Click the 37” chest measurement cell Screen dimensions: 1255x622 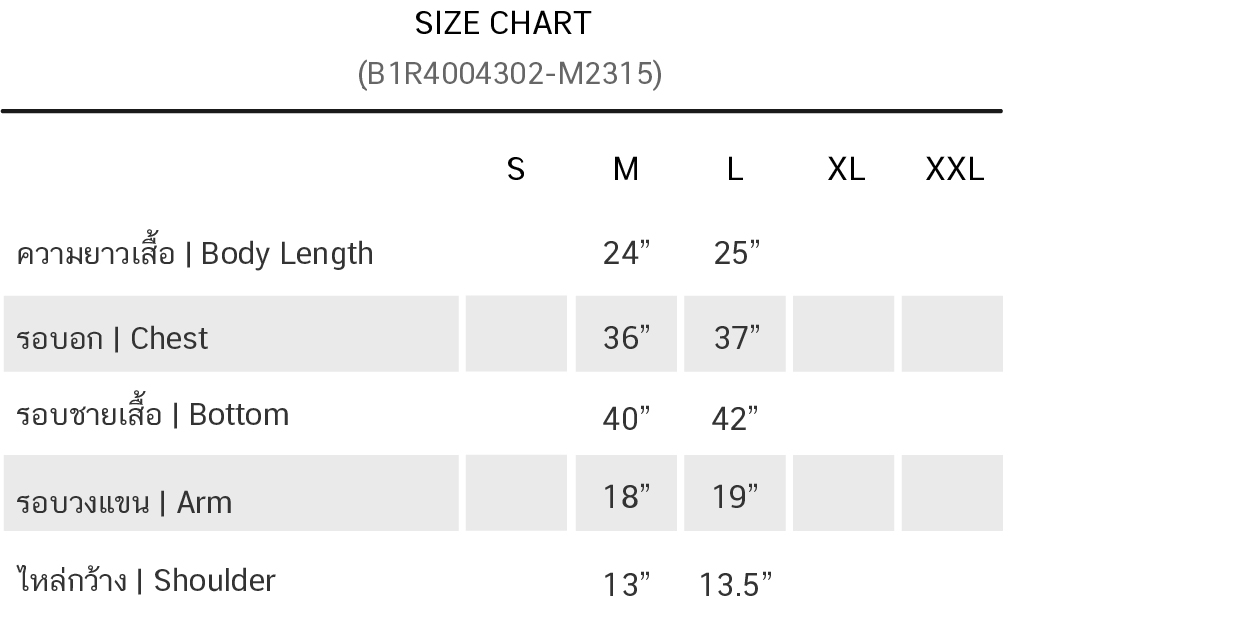735,334
